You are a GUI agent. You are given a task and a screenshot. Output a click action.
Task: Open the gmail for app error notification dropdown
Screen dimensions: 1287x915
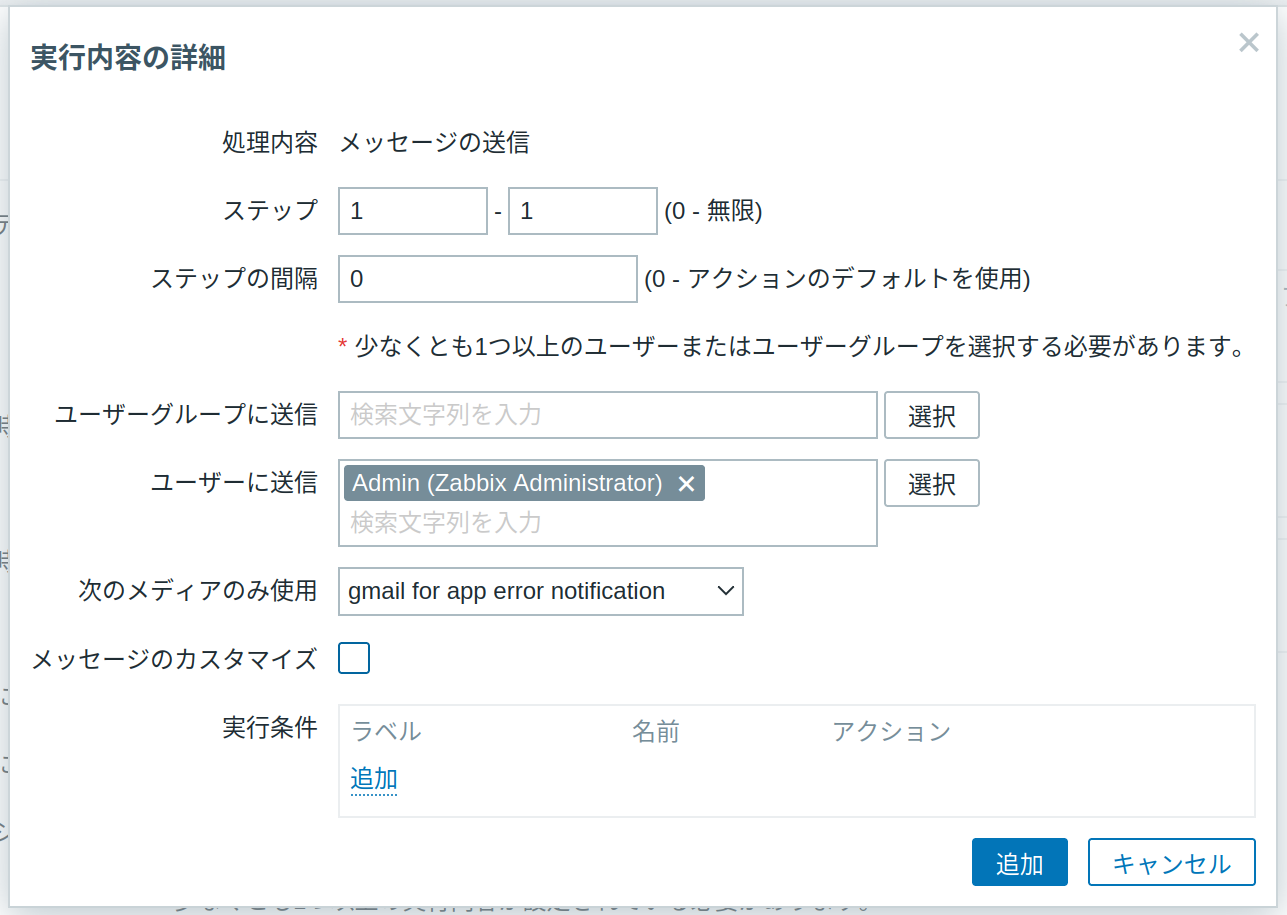541,591
